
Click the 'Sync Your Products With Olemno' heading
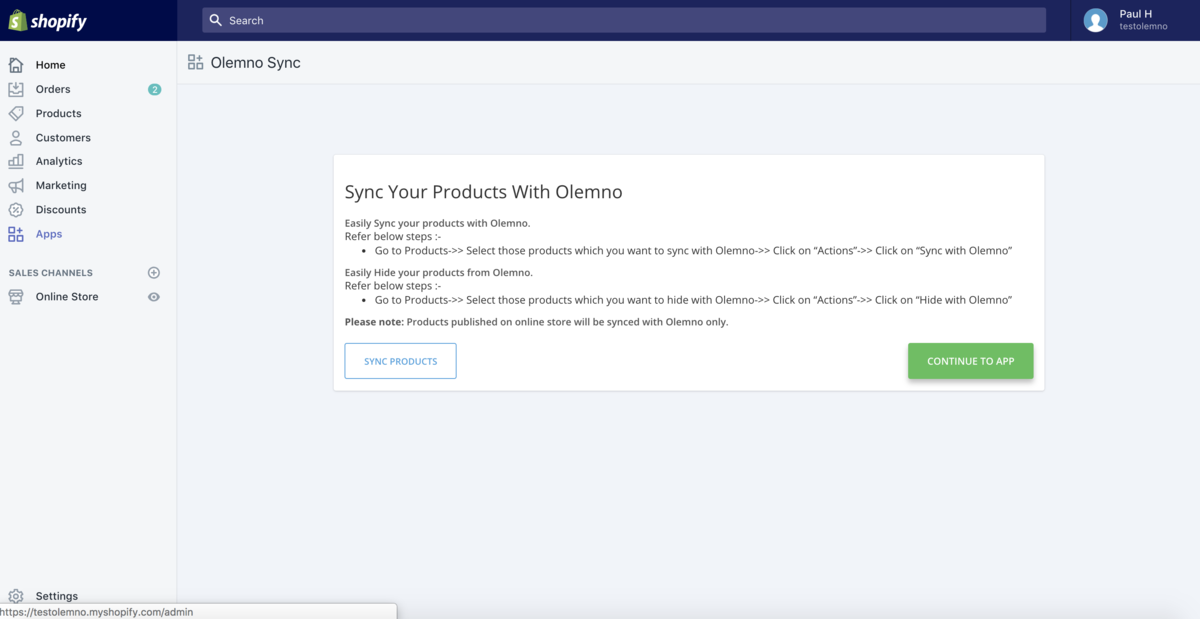pos(484,192)
